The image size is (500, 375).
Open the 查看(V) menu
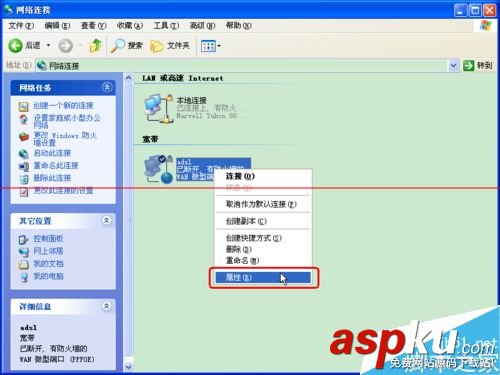click(93, 26)
